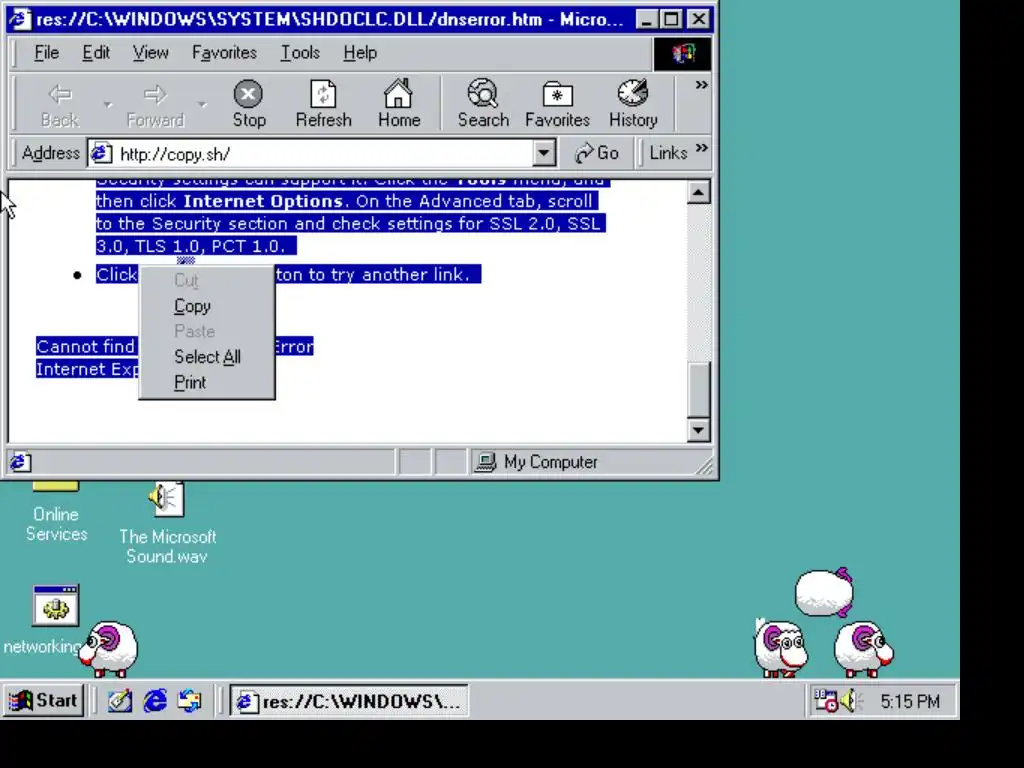Open the Start menu button
Screen dimensions: 1024x768
pyautogui.click(x=43, y=701)
